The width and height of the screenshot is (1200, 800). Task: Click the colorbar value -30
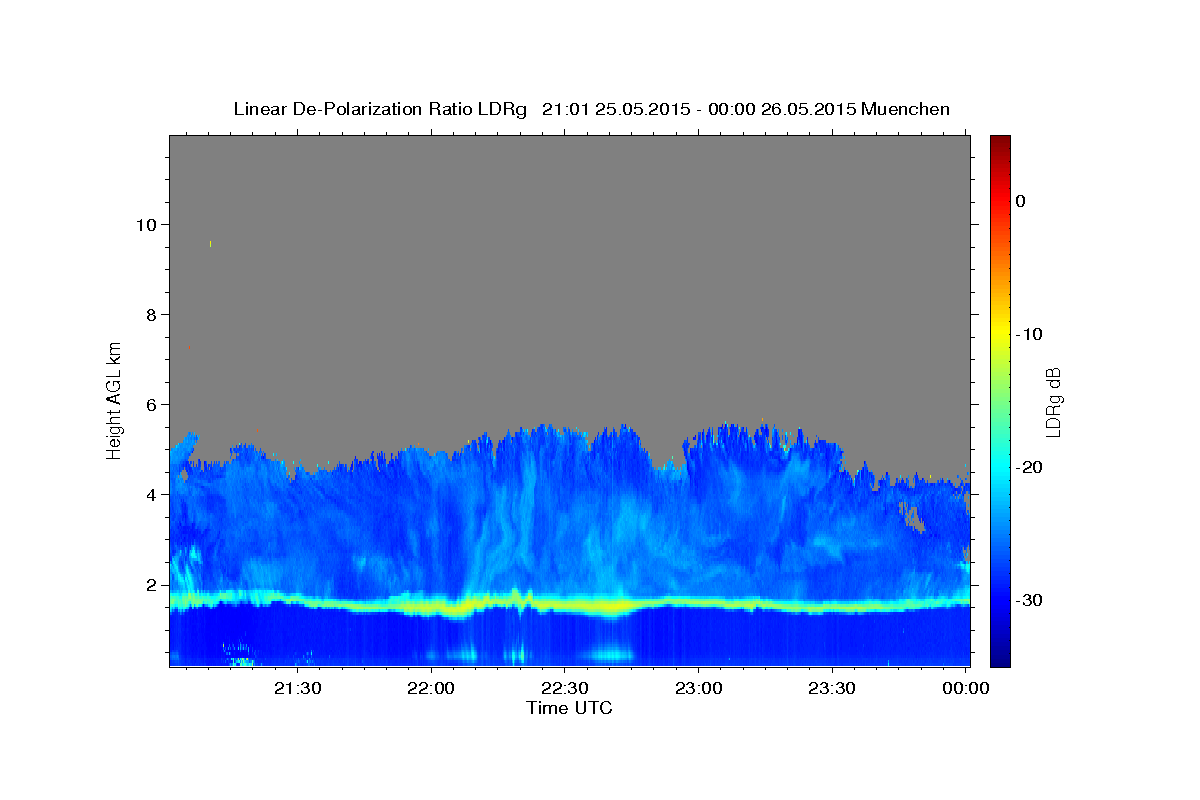click(x=1029, y=600)
